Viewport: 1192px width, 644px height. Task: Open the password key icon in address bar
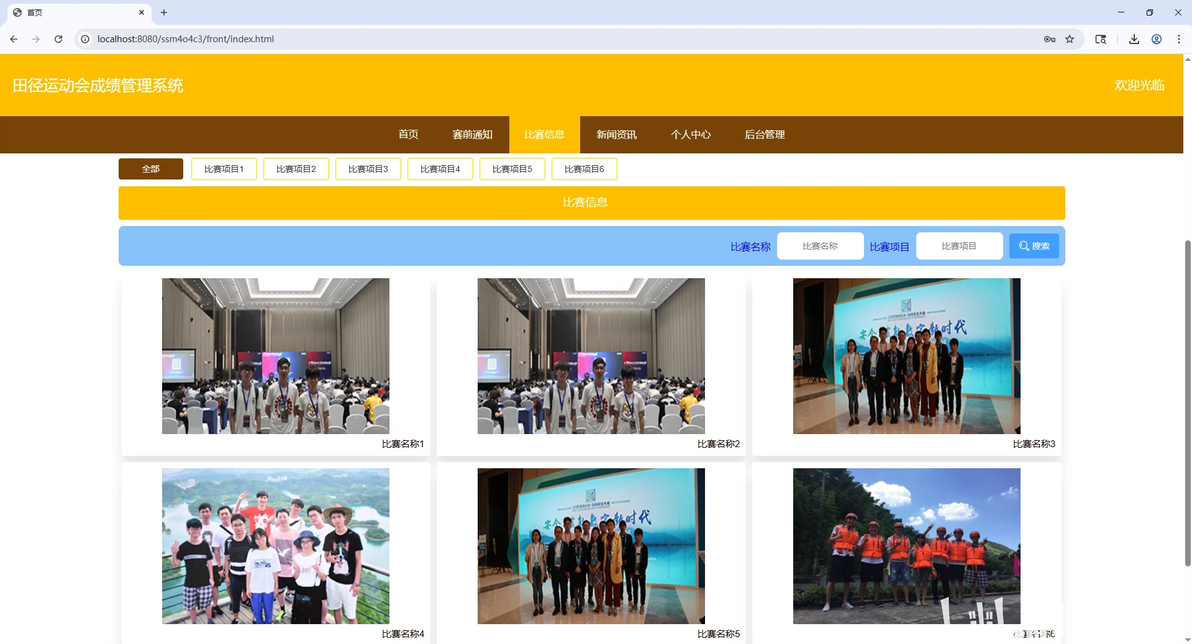click(1049, 39)
